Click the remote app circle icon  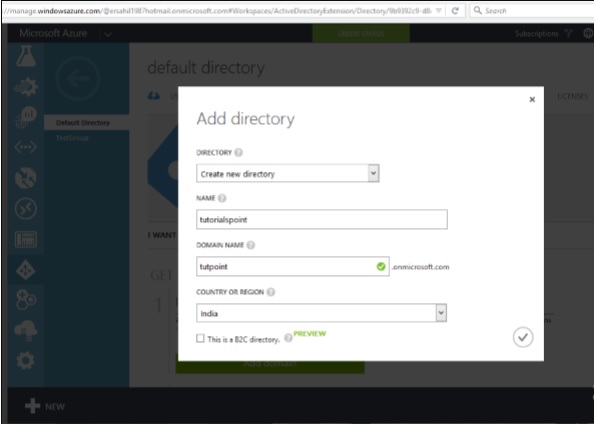(26, 208)
